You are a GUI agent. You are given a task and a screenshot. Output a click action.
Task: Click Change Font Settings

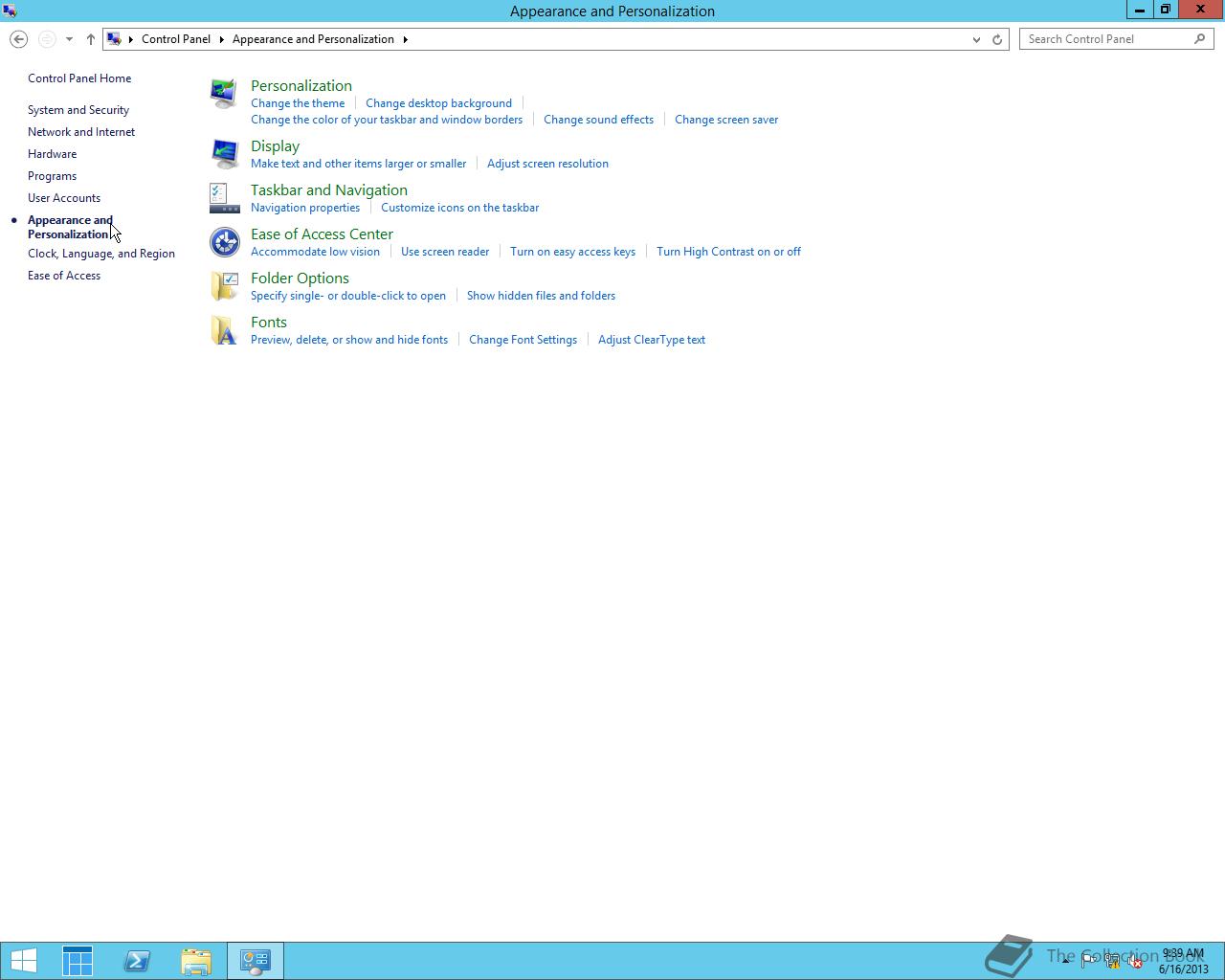(523, 340)
